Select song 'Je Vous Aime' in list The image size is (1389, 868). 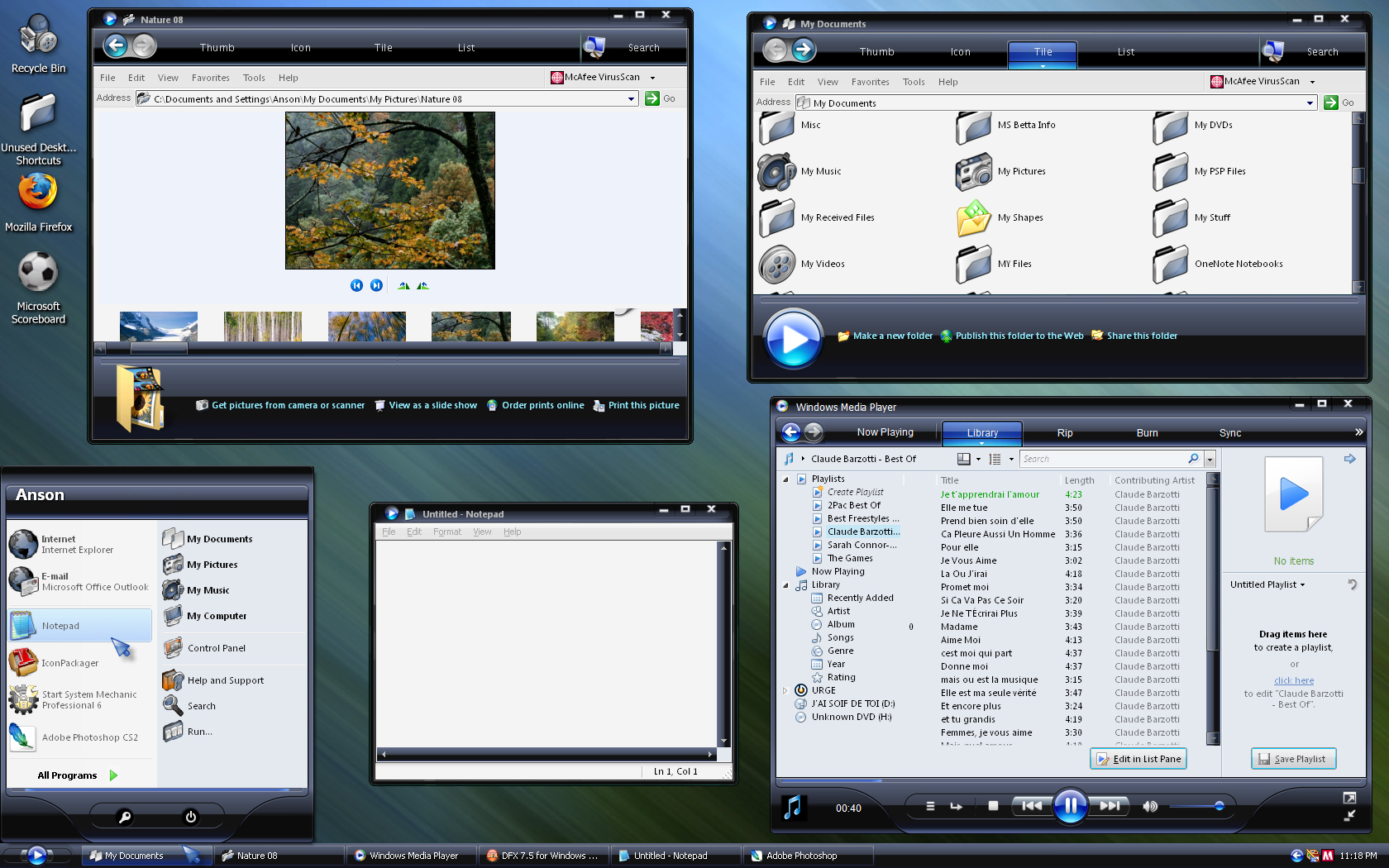point(968,560)
